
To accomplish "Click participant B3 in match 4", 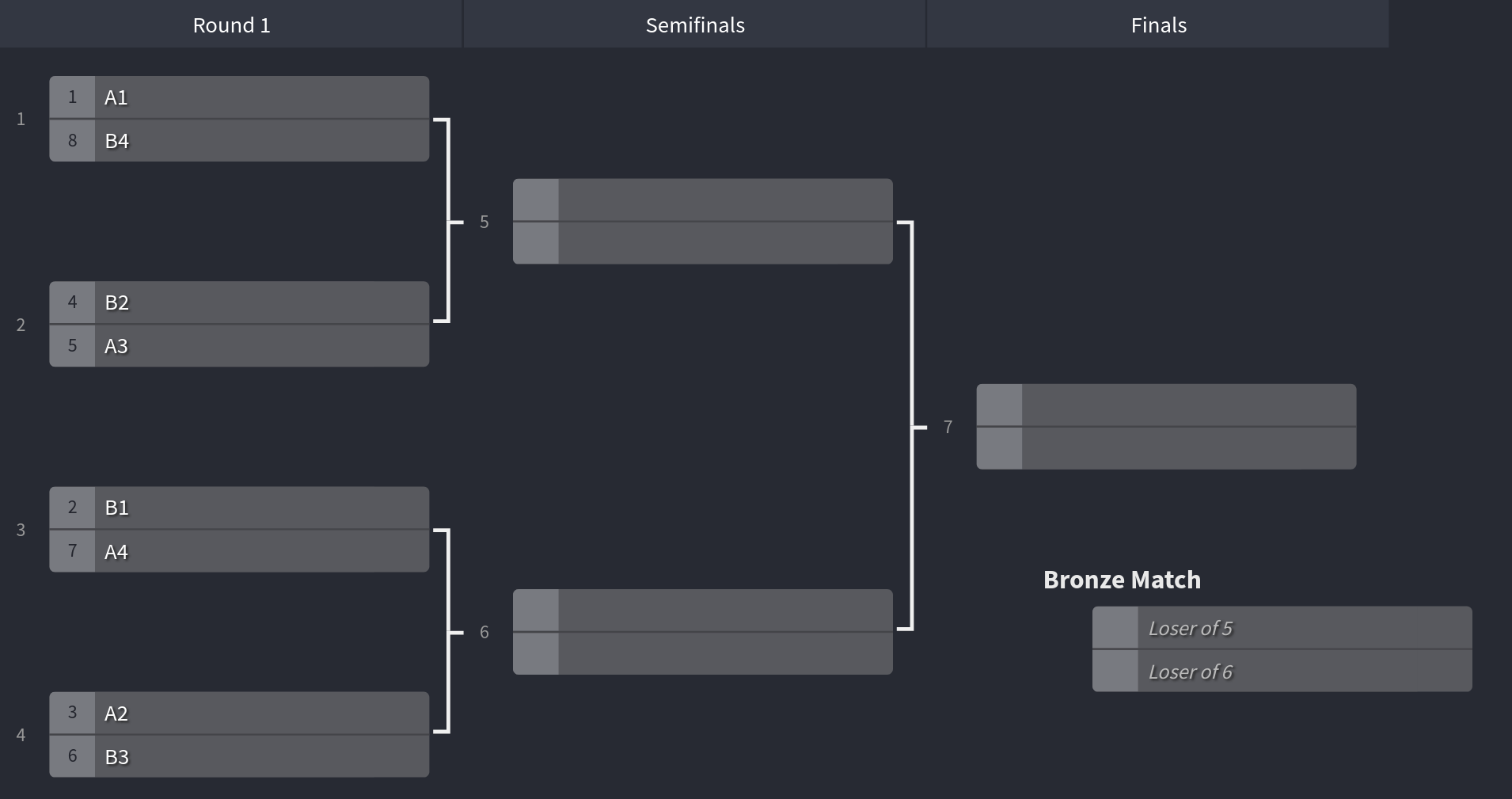I will coord(239,756).
